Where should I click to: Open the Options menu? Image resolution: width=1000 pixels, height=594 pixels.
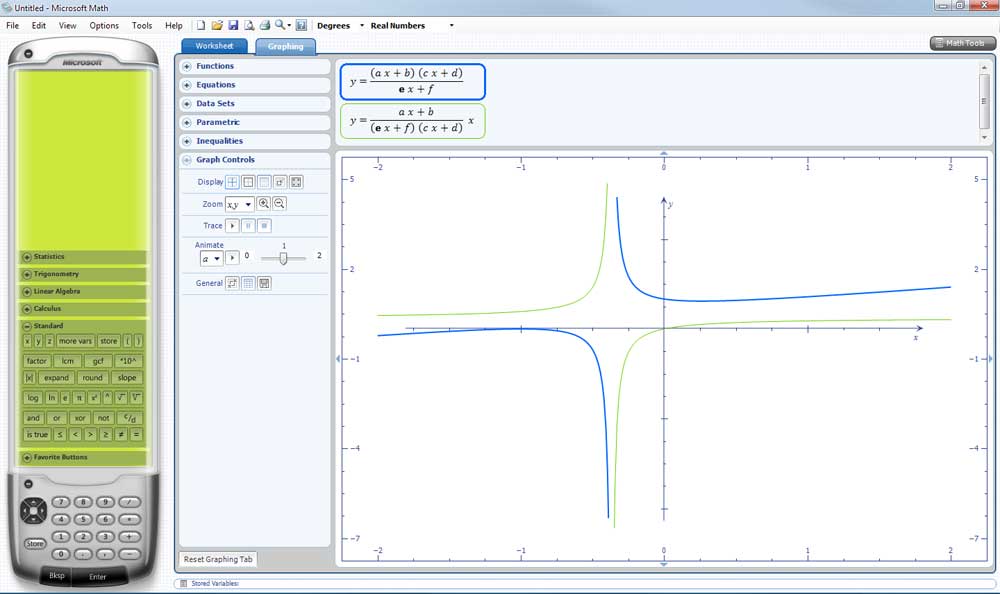(104, 26)
